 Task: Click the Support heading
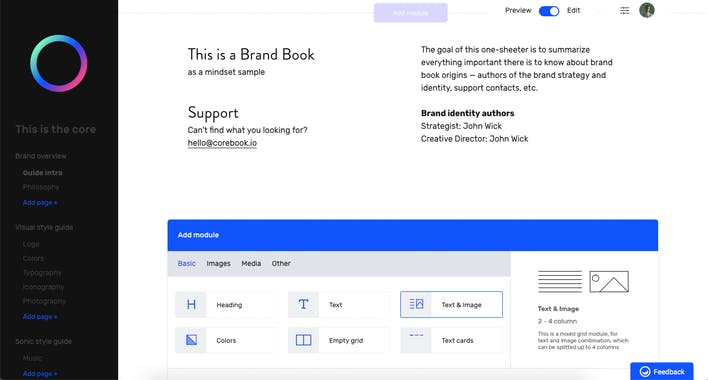click(x=213, y=113)
